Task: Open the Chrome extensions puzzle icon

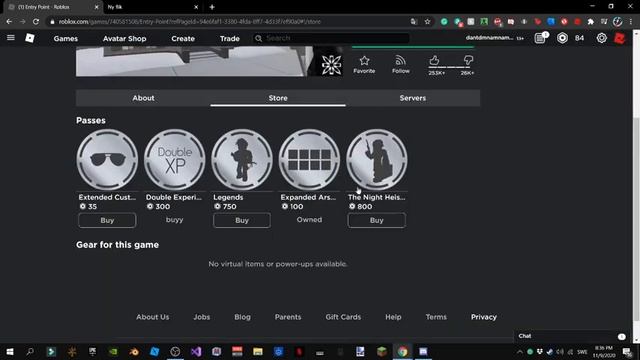Action: (x=590, y=22)
